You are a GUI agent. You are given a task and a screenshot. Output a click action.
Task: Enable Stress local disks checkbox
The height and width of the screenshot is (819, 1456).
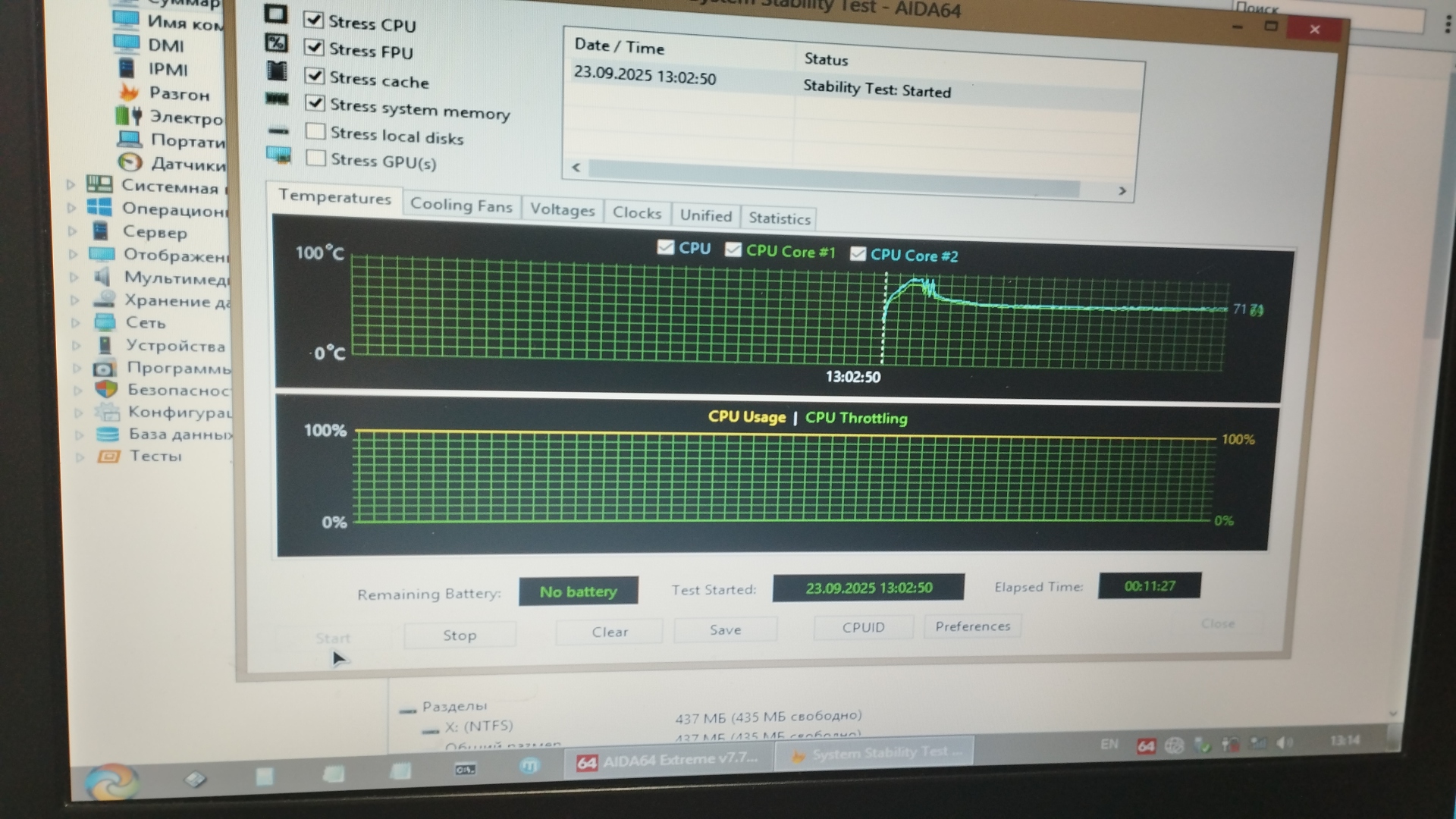(x=315, y=132)
